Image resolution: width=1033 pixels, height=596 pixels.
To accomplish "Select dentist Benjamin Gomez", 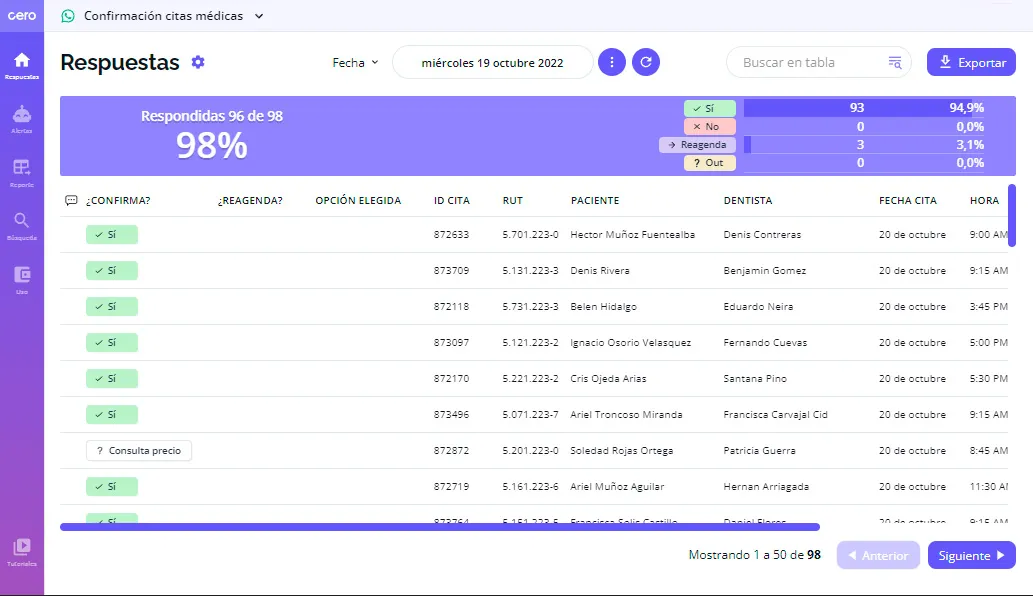I will tap(764, 271).
